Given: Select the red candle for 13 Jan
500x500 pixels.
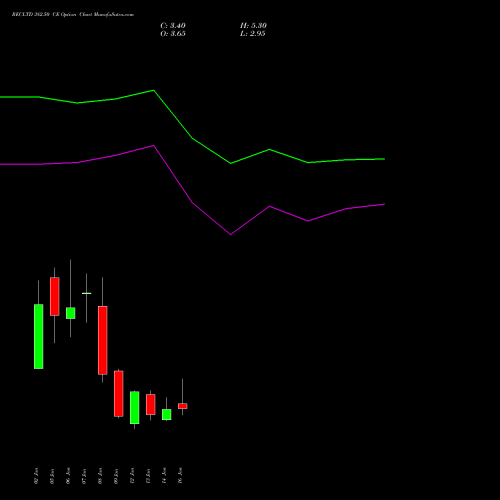Looking at the screenshot, I should pyautogui.click(x=151, y=405).
